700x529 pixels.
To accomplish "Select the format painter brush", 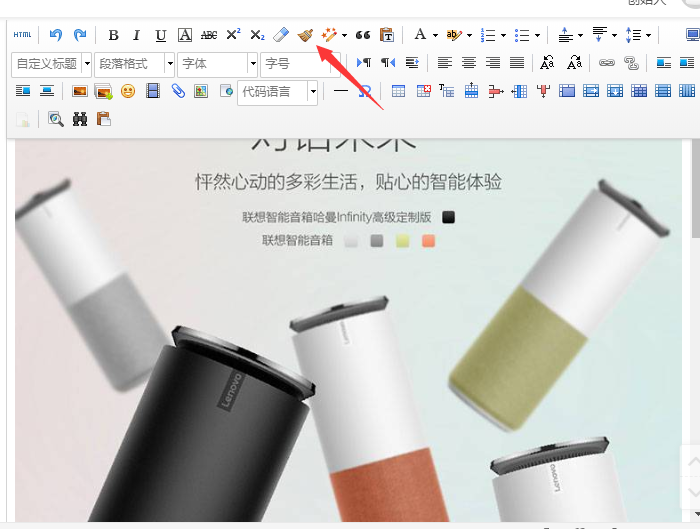I will click(x=305, y=35).
